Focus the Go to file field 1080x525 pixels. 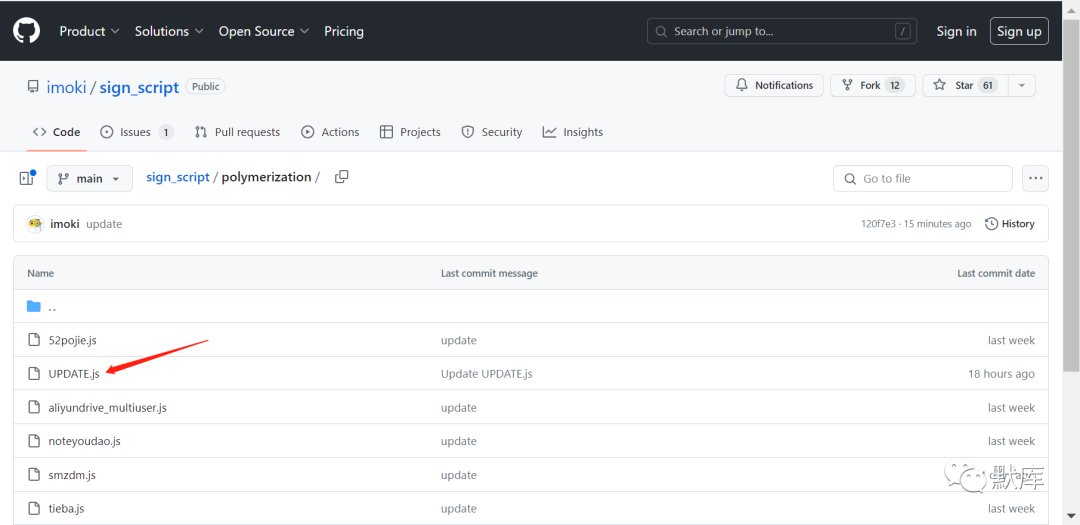coord(923,178)
